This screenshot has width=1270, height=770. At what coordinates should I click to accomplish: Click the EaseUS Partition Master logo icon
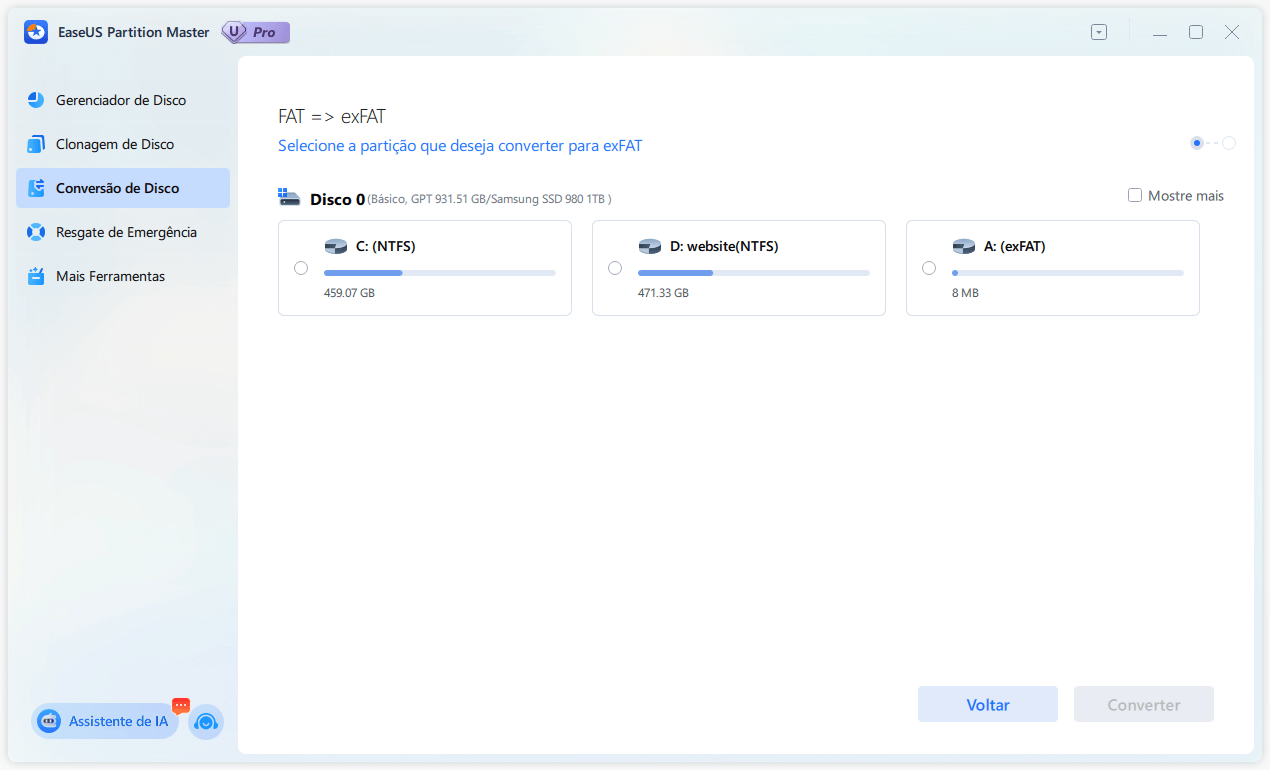(x=36, y=32)
